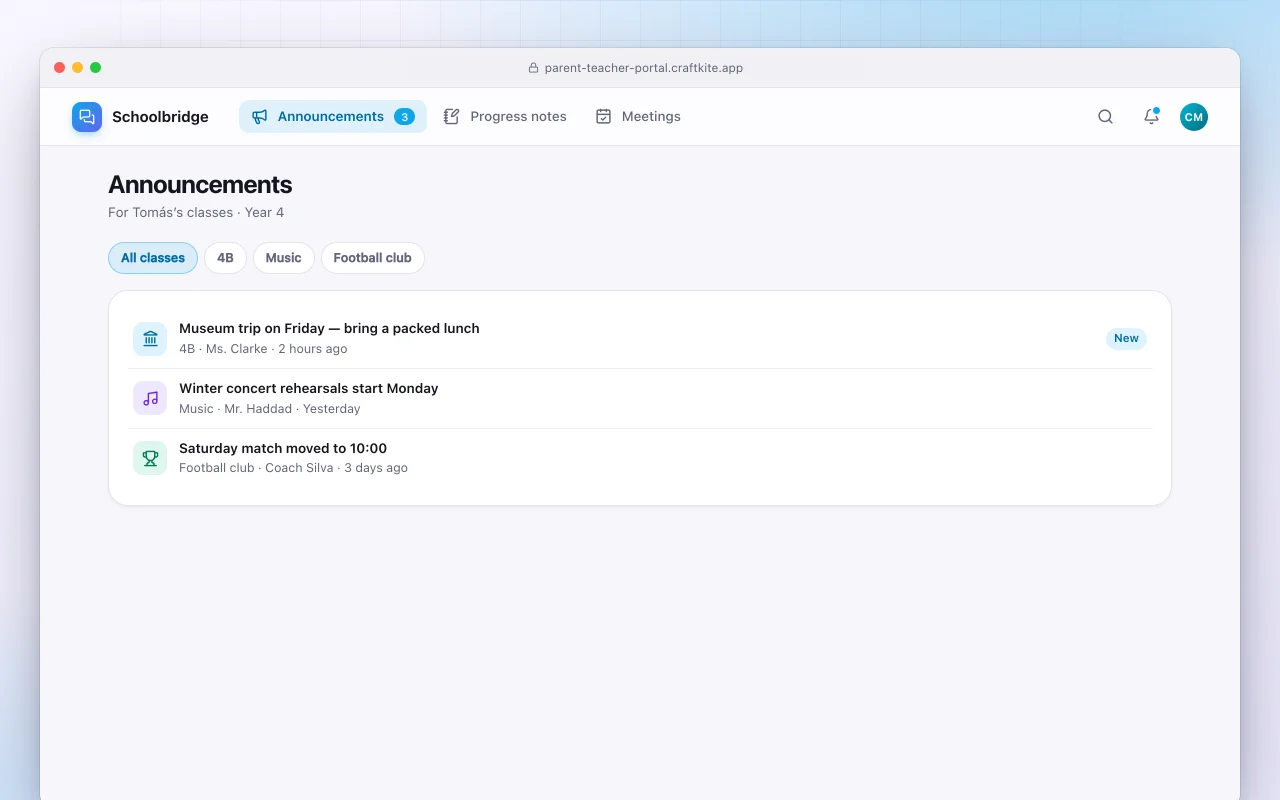
Task: Click the Schoolbridge brand name
Action: pos(160,117)
